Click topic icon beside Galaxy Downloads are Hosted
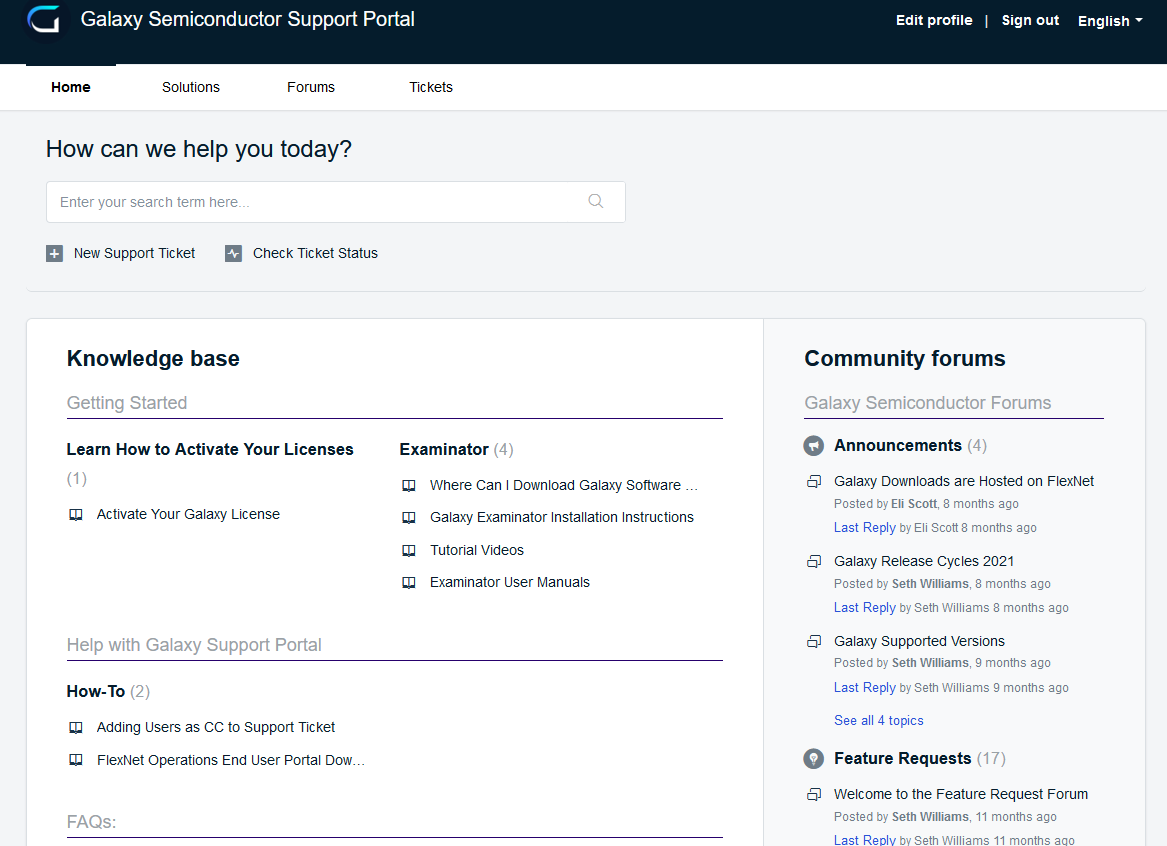Viewport: 1167px width, 846px height. [814, 481]
